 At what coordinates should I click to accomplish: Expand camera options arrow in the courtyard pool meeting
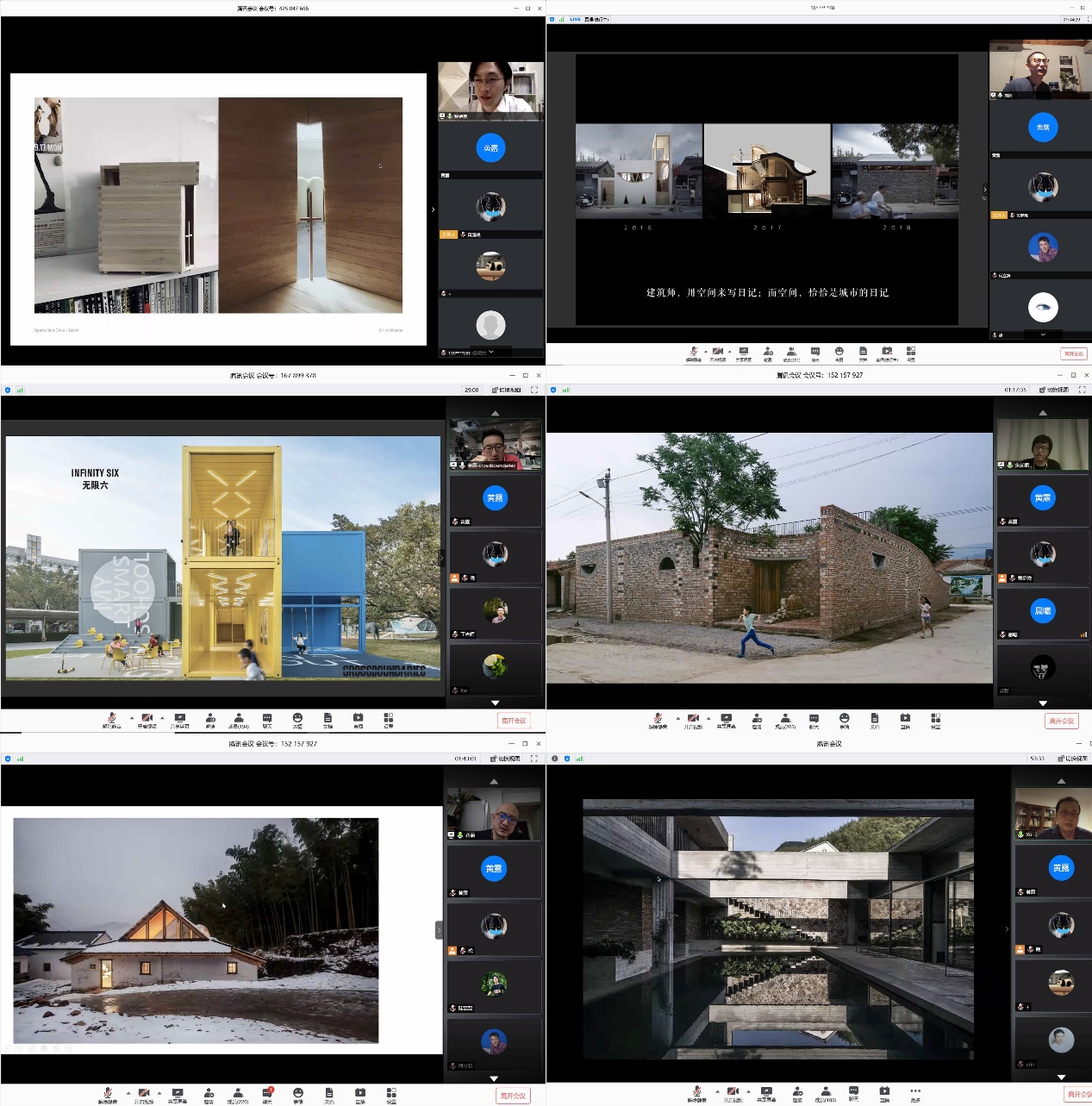click(x=748, y=1091)
